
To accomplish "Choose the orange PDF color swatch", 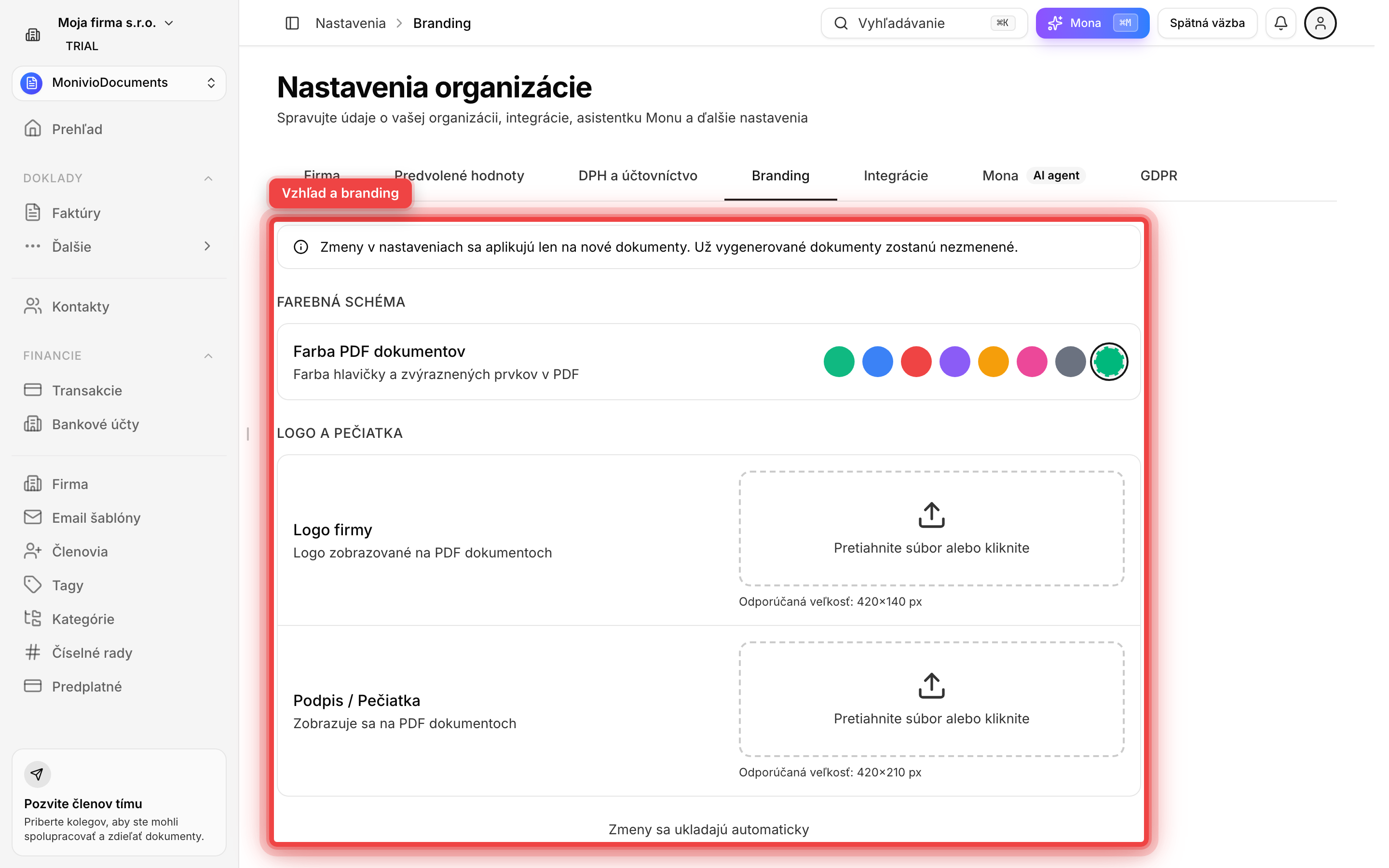I will [x=993, y=362].
